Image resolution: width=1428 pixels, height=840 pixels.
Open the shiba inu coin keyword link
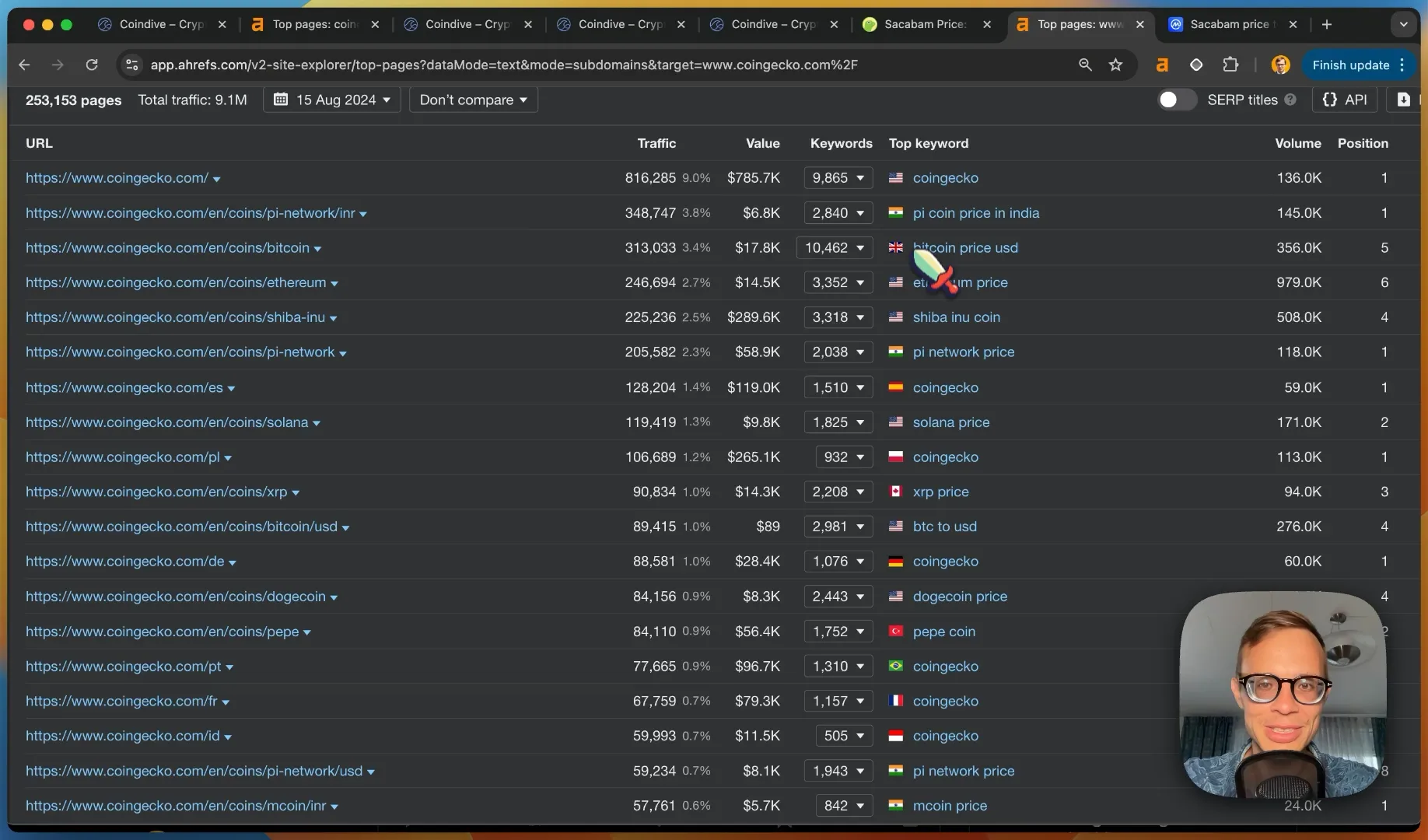[957, 317]
